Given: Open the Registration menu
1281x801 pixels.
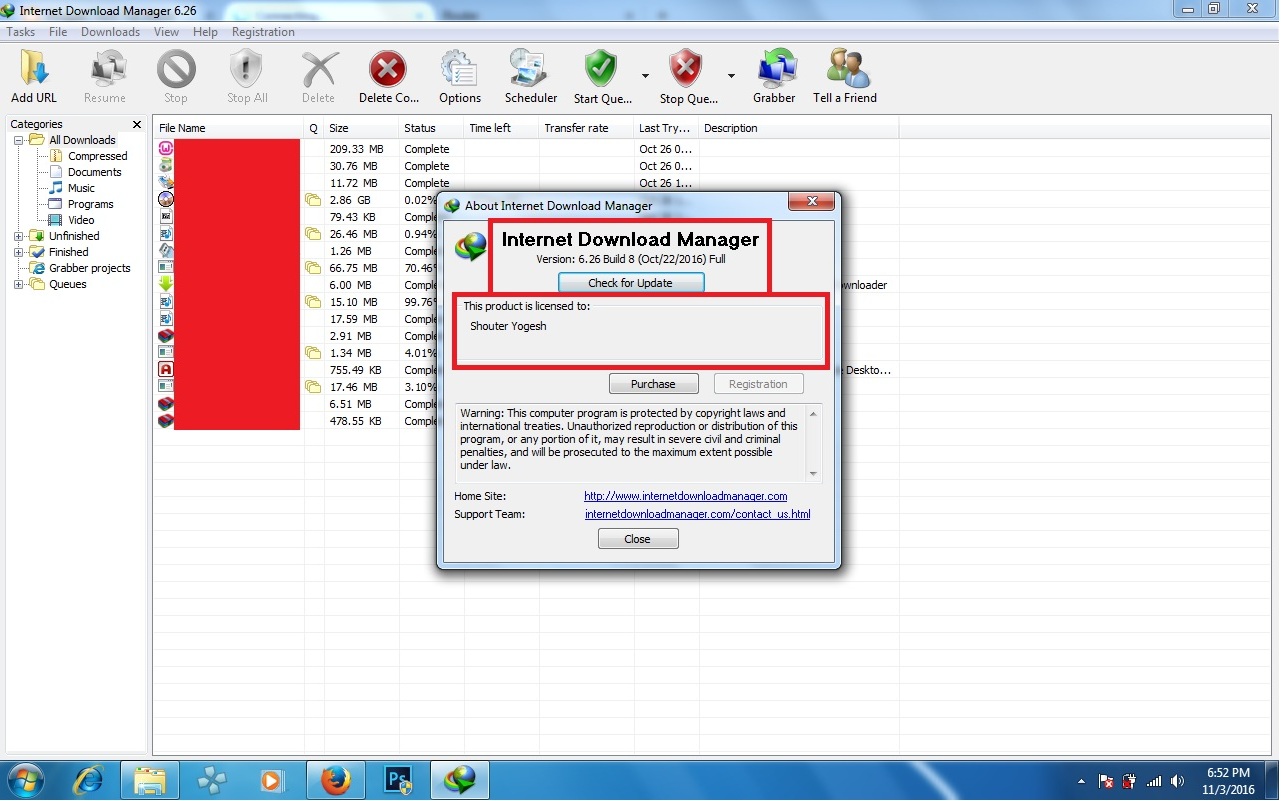Looking at the screenshot, I should (263, 32).
